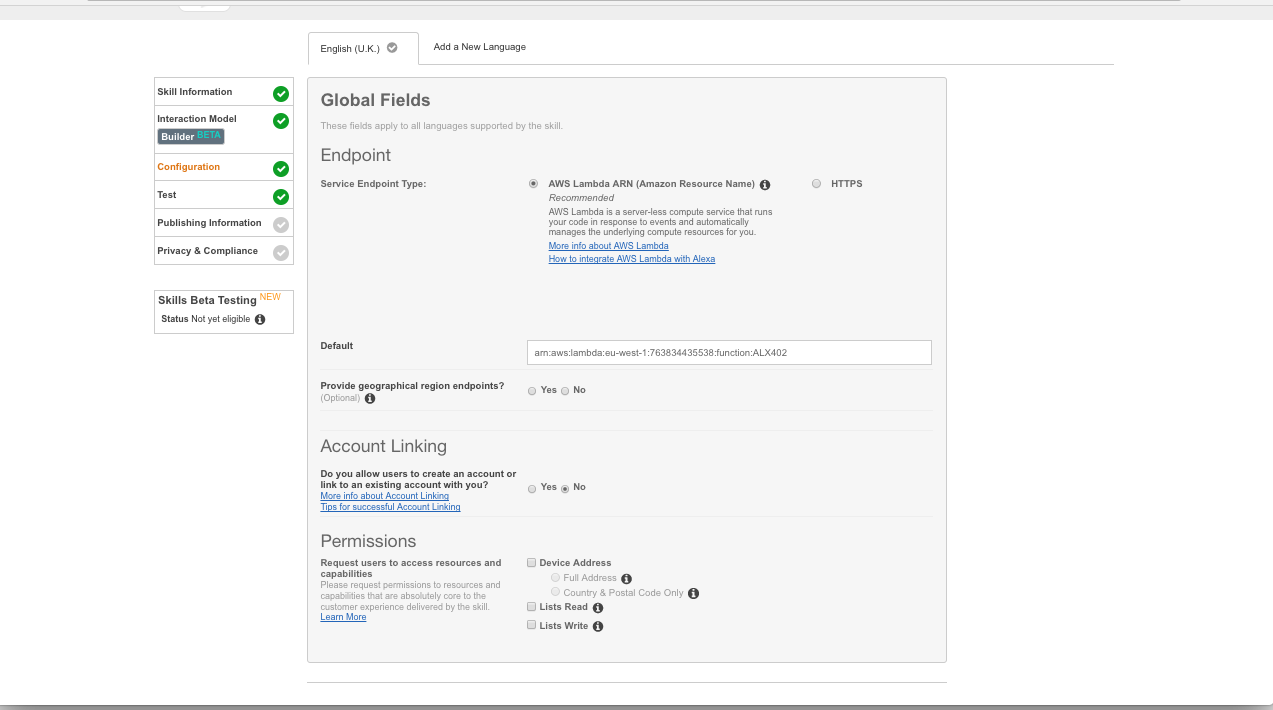Open the info tooltip beside Status Not yet eligible
This screenshot has width=1273, height=710.
[259, 319]
